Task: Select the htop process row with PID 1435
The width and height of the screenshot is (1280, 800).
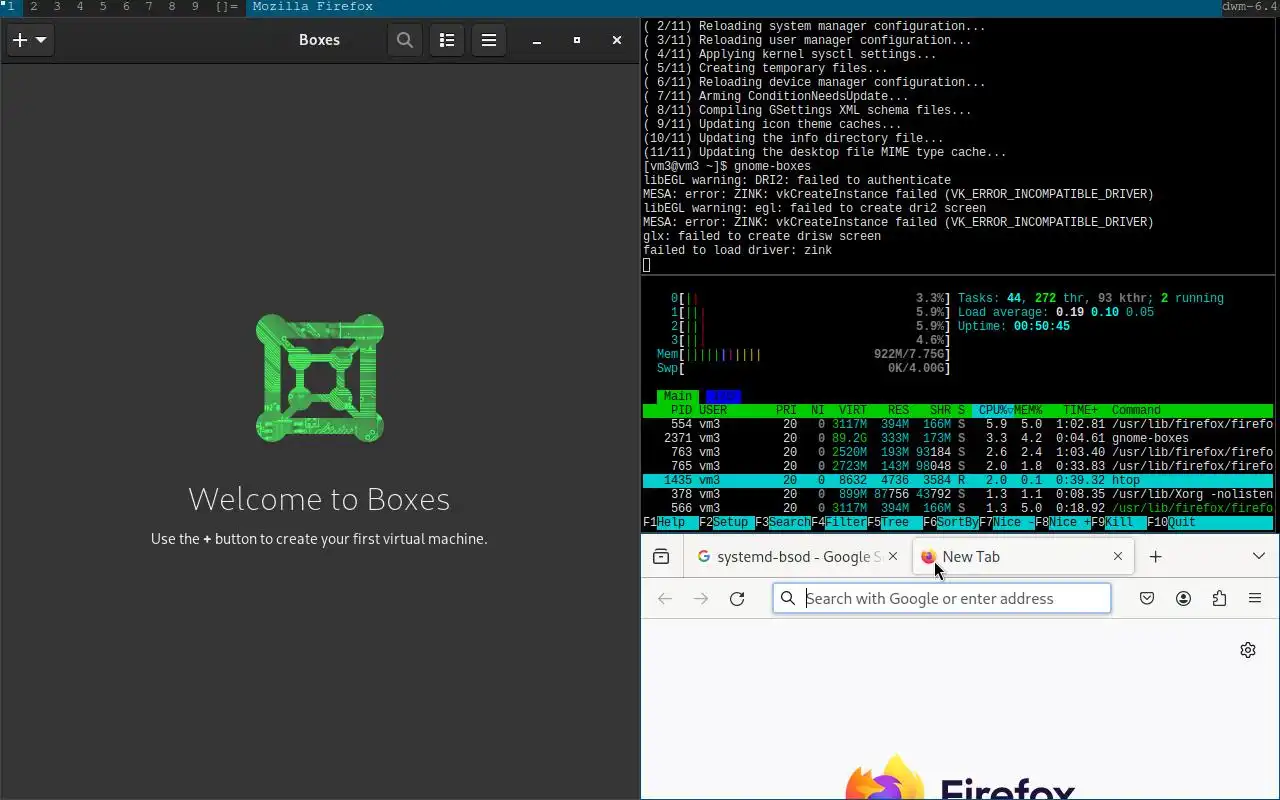Action: [957, 480]
